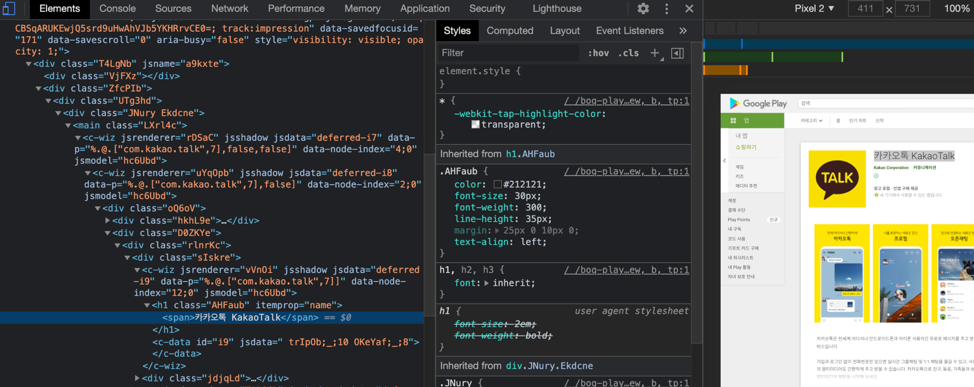Select the span KakaoTalk element row

[x=212, y=317]
